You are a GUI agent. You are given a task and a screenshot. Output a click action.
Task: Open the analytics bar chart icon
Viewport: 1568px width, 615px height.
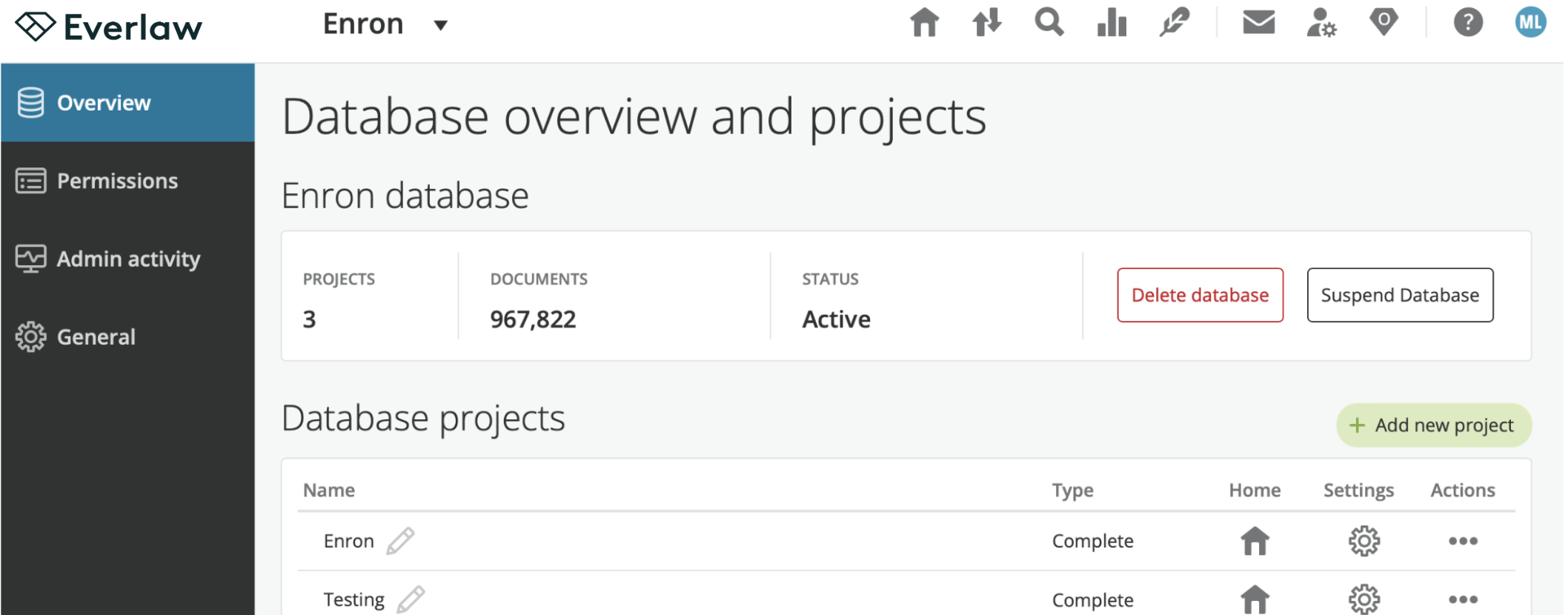pos(1112,22)
